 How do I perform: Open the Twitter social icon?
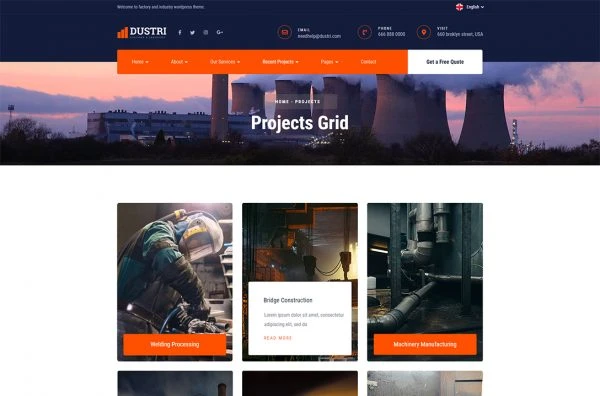[192, 33]
